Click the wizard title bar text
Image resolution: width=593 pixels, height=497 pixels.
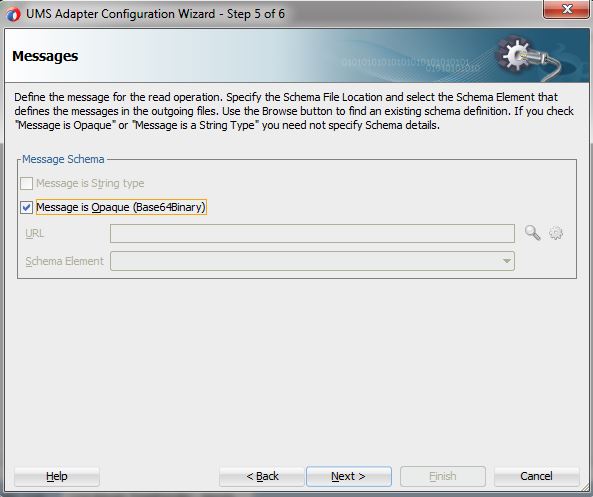[x=155, y=14]
